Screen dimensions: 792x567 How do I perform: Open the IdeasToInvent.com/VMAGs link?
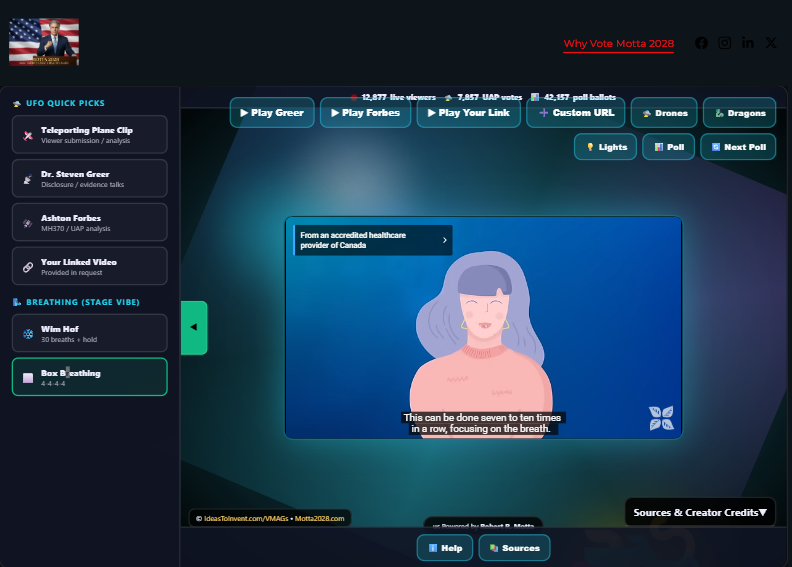pos(246,519)
